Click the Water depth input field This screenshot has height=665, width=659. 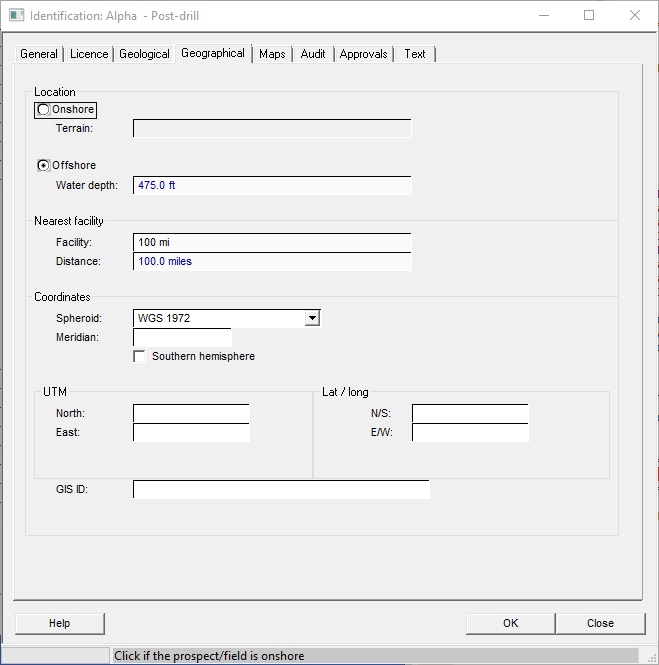tap(272, 186)
